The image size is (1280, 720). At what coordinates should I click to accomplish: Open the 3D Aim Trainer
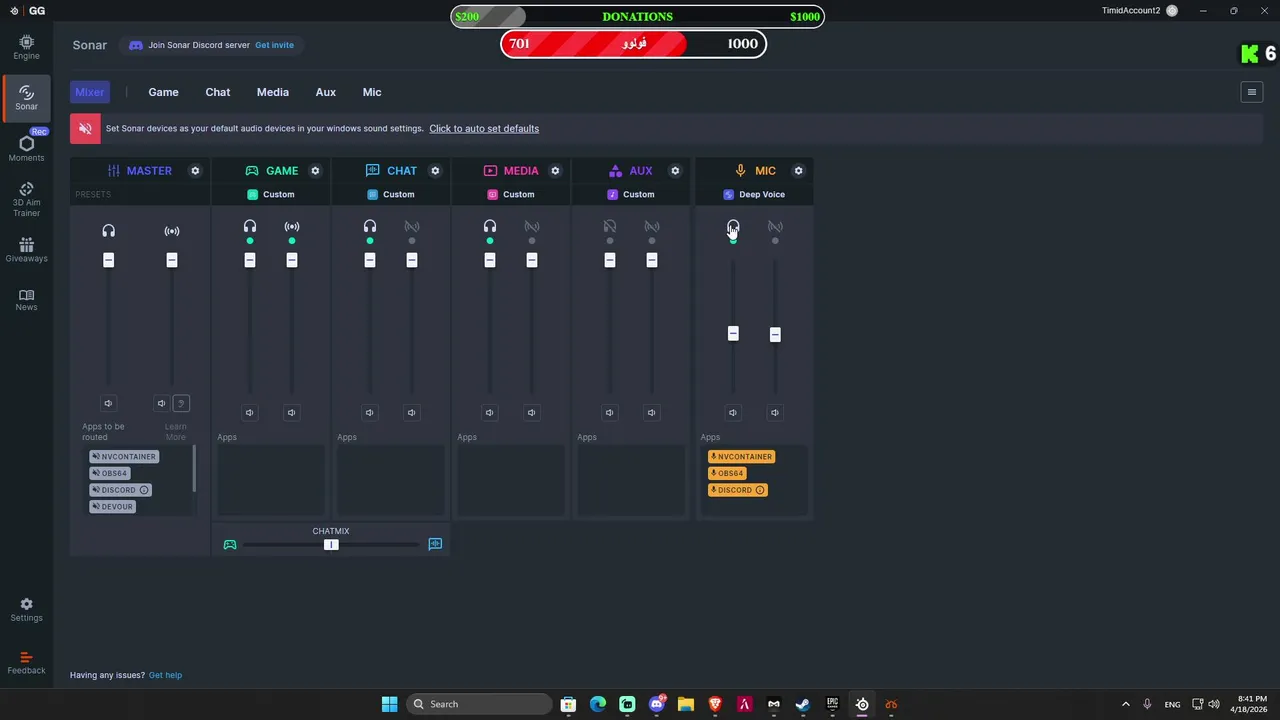click(x=26, y=200)
